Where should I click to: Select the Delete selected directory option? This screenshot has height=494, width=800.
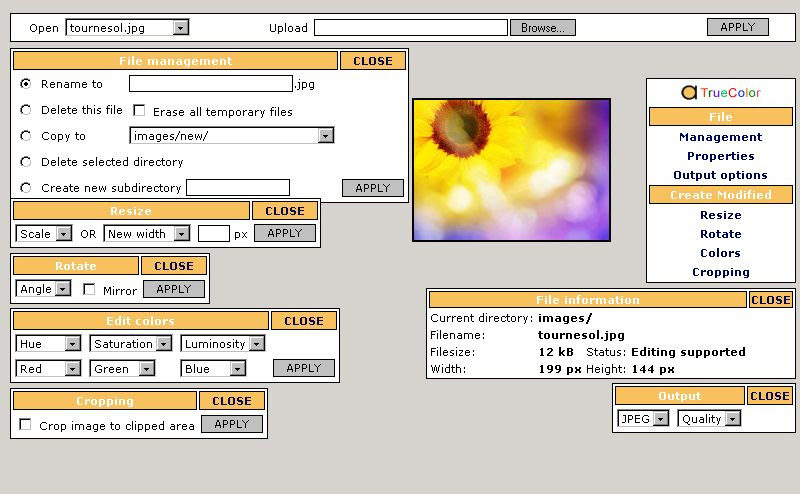(26, 162)
